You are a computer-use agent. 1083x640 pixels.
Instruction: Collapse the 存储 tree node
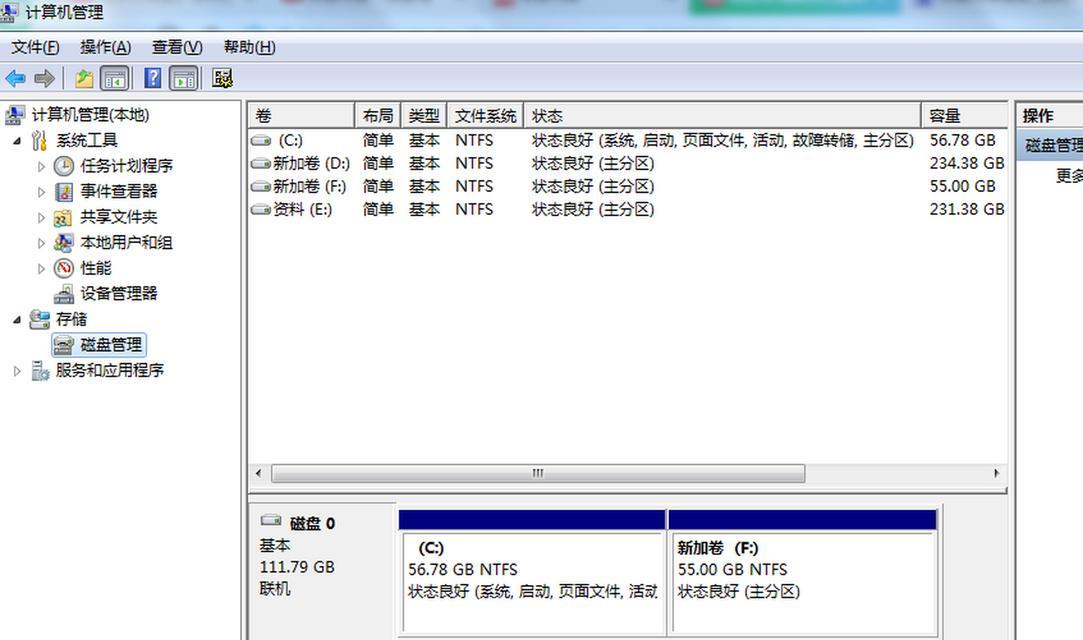17,320
